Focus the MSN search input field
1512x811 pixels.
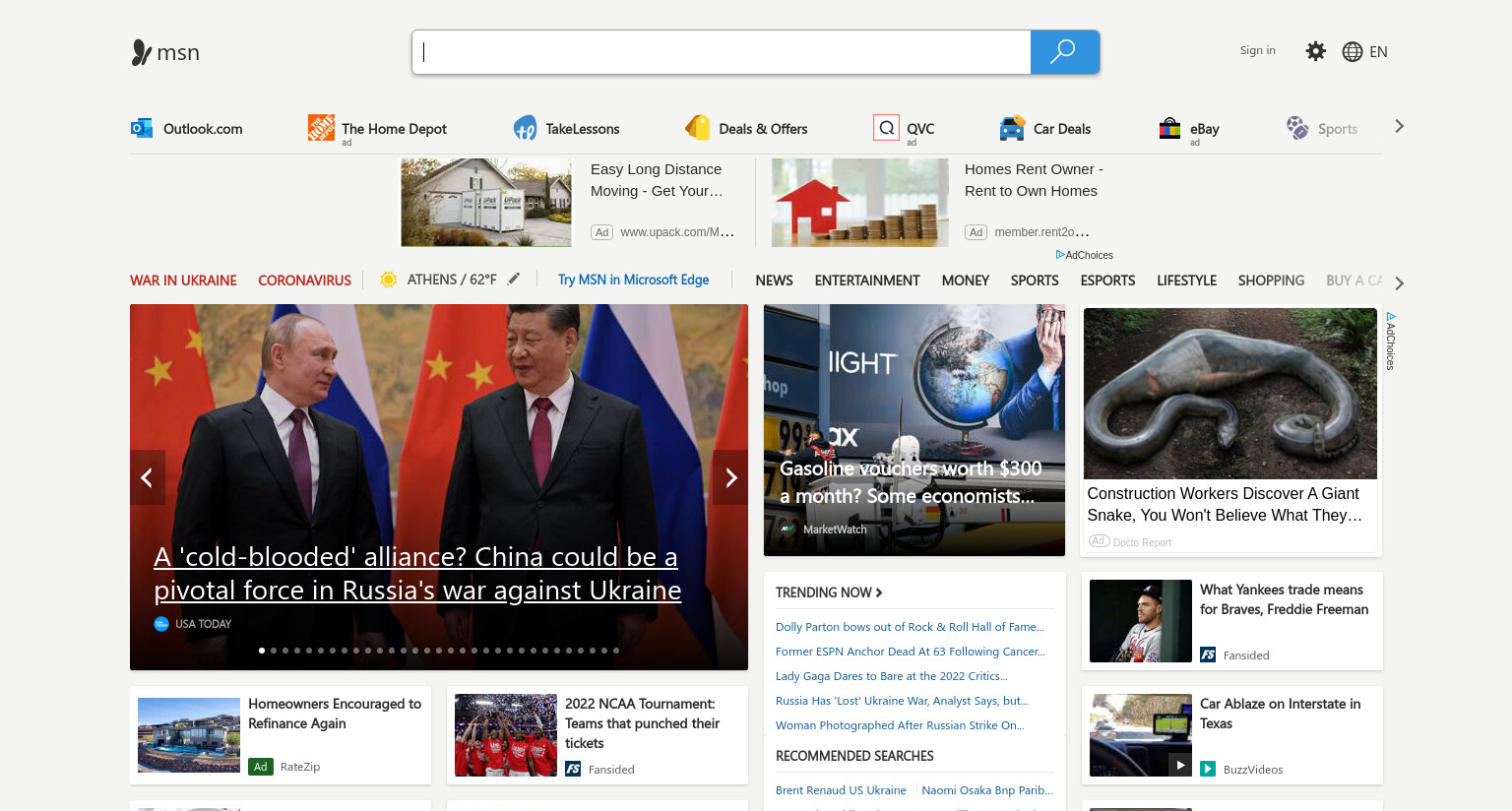click(722, 52)
